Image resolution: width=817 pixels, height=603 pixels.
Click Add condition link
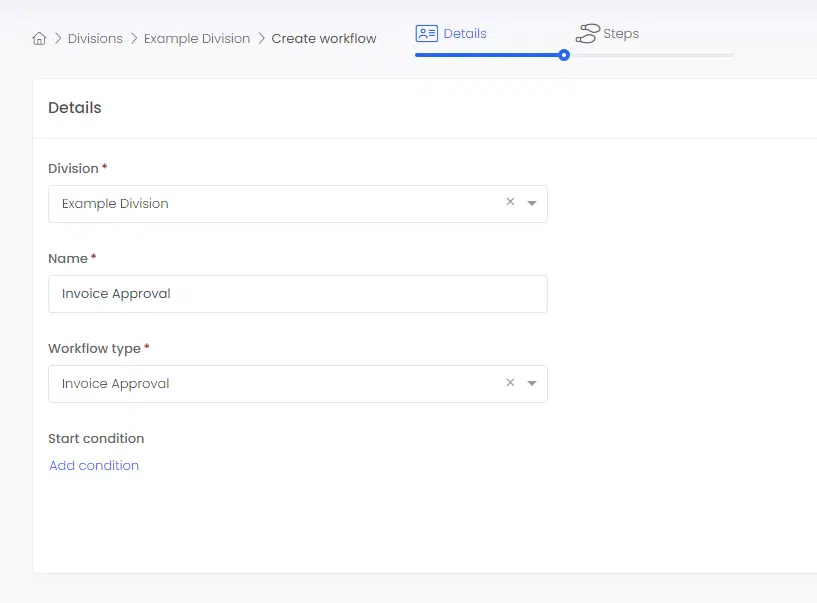pyautogui.click(x=94, y=465)
